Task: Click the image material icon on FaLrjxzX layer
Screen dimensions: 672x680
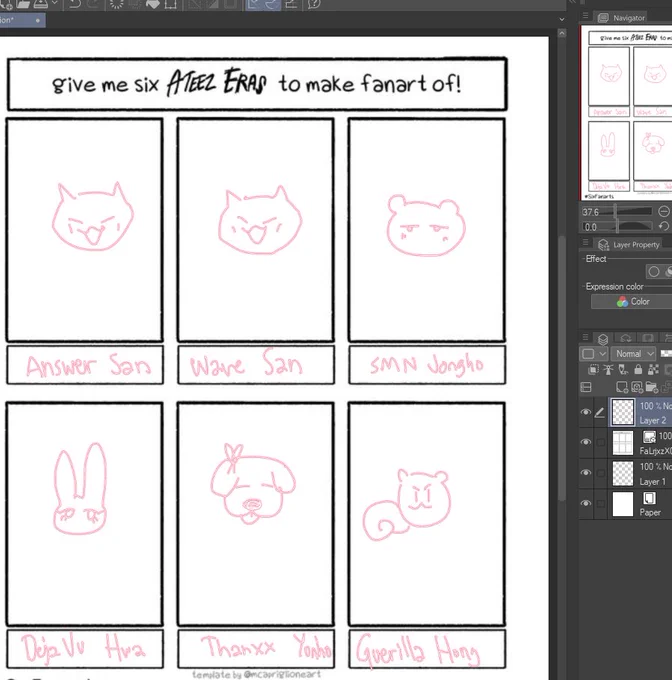Action: tap(649, 437)
